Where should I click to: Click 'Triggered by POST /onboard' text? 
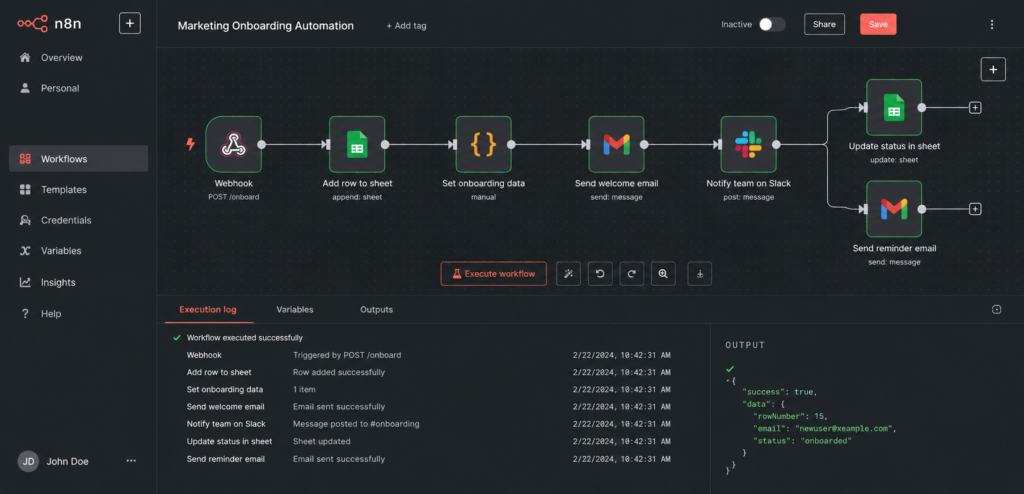tap(347, 355)
